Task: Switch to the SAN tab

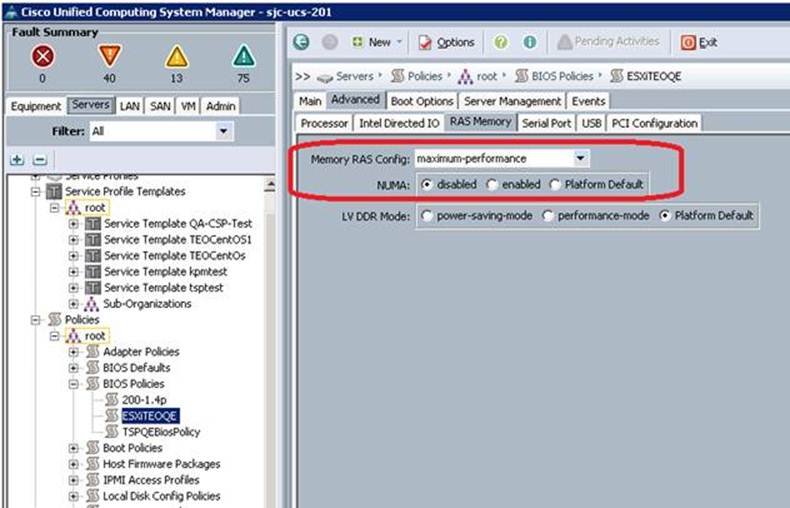Action: click(160, 106)
